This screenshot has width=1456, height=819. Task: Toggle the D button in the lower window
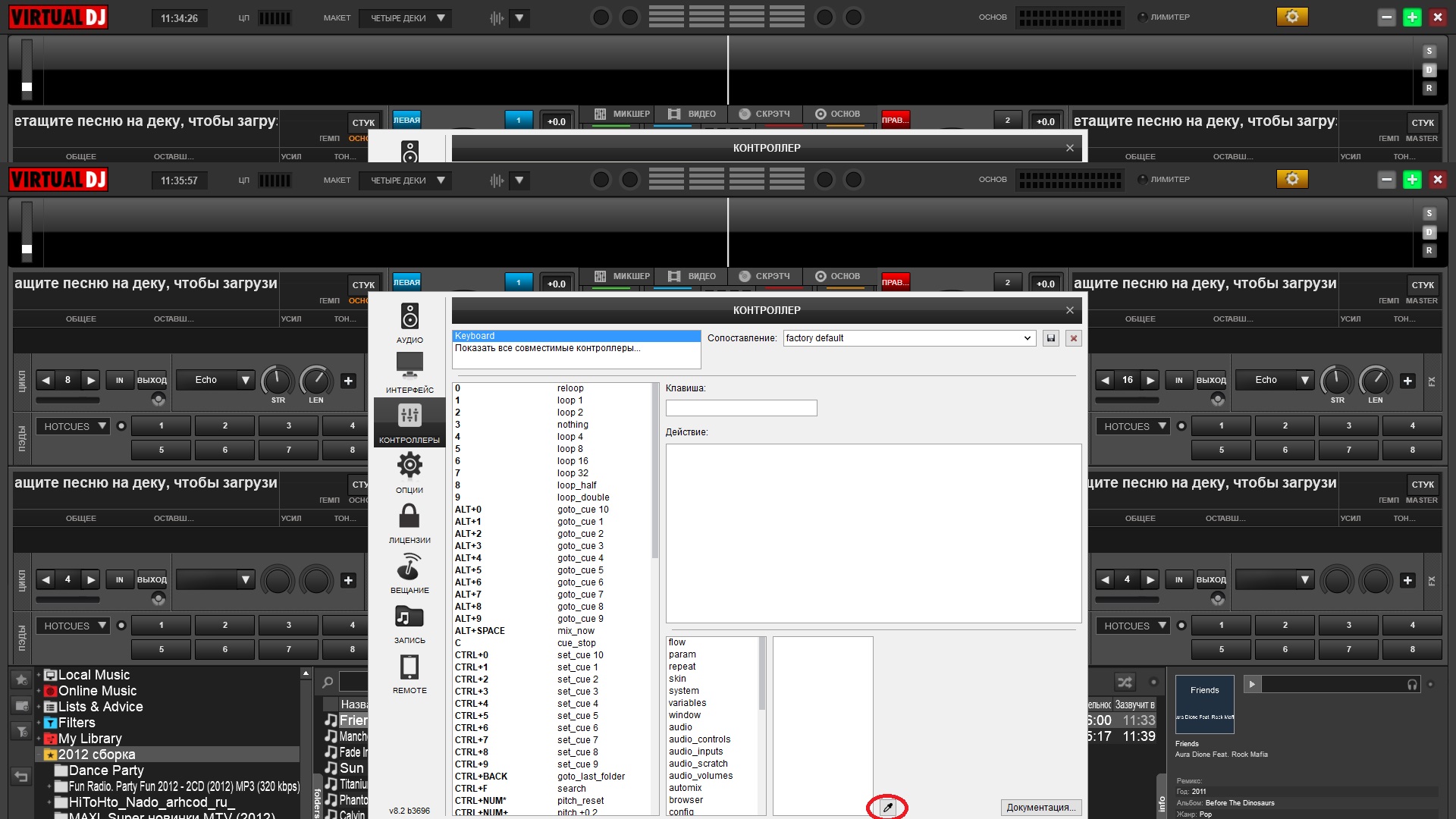1429,232
